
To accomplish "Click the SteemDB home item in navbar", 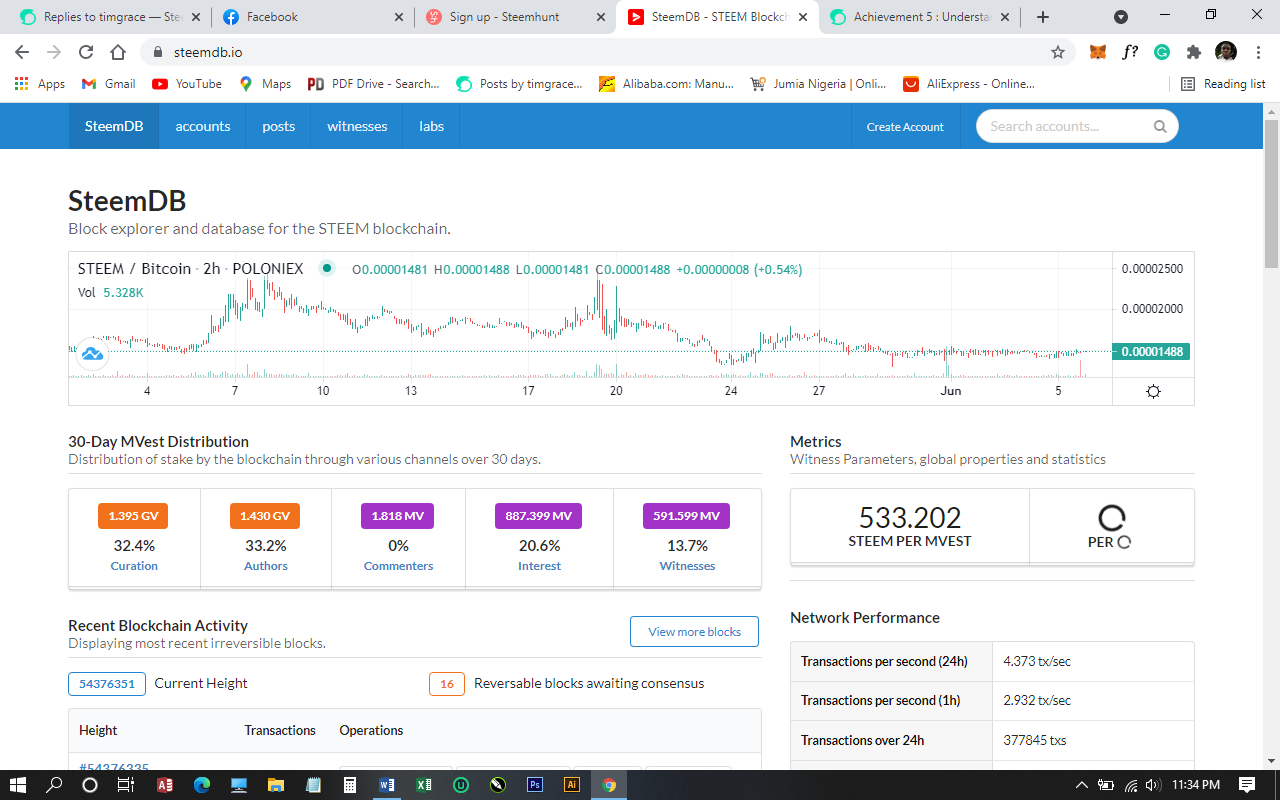I will coord(114,126).
